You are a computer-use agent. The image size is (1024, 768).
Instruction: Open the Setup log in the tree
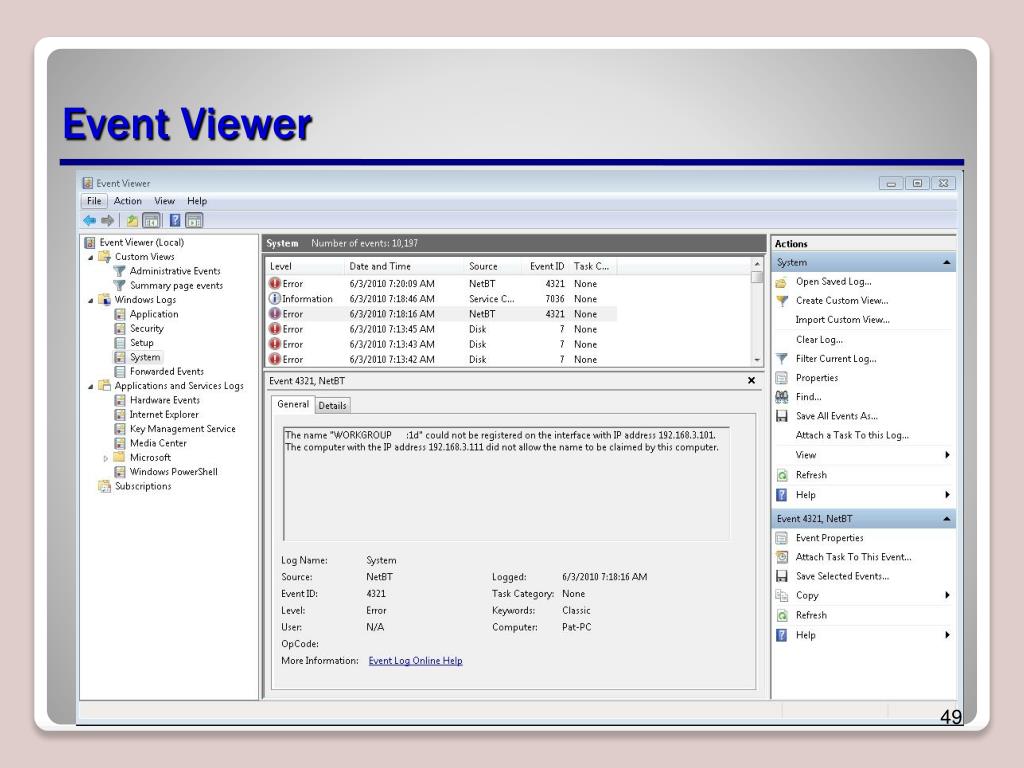[142, 343]
